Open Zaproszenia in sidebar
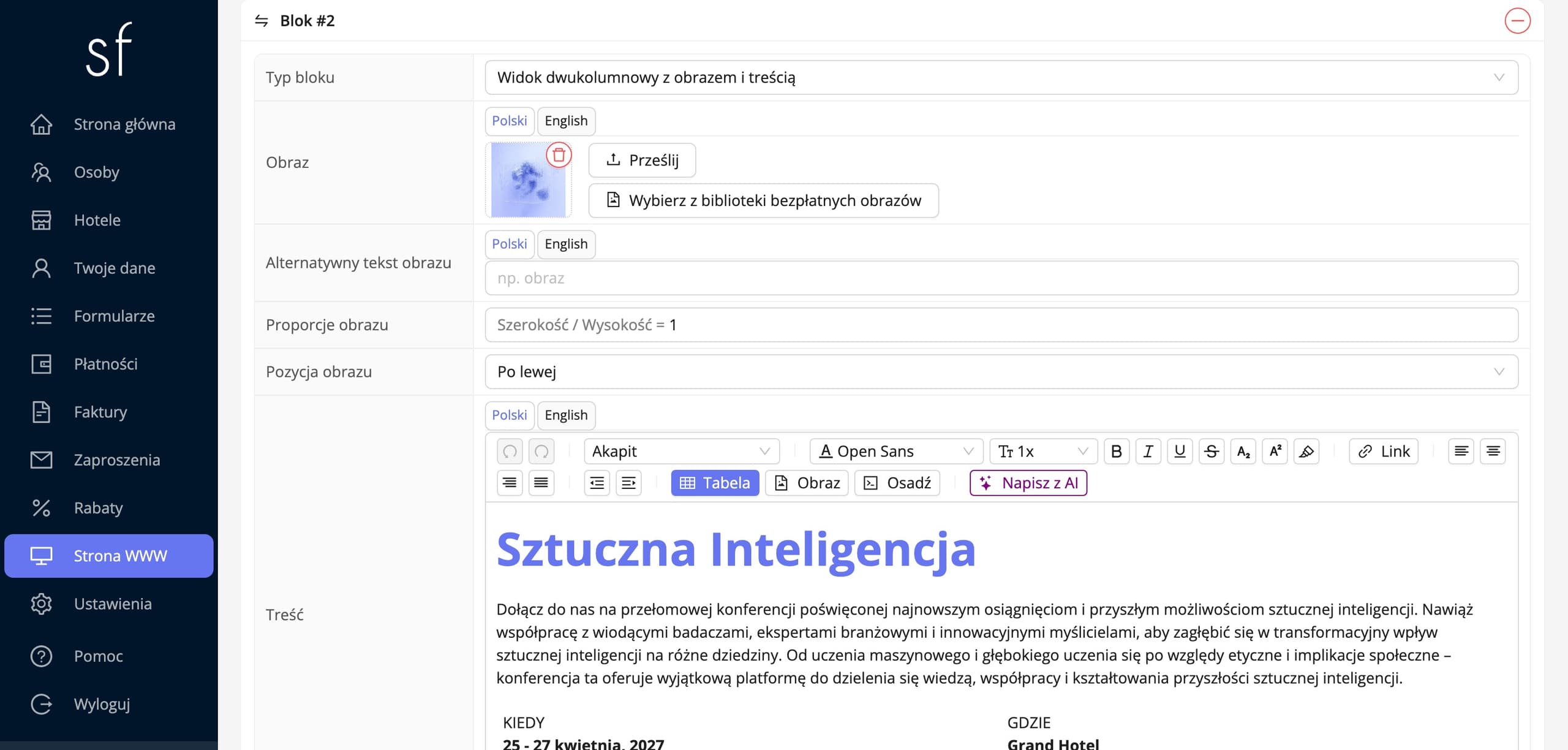Viewport: 1568px width, 750px height. (109, 460)
